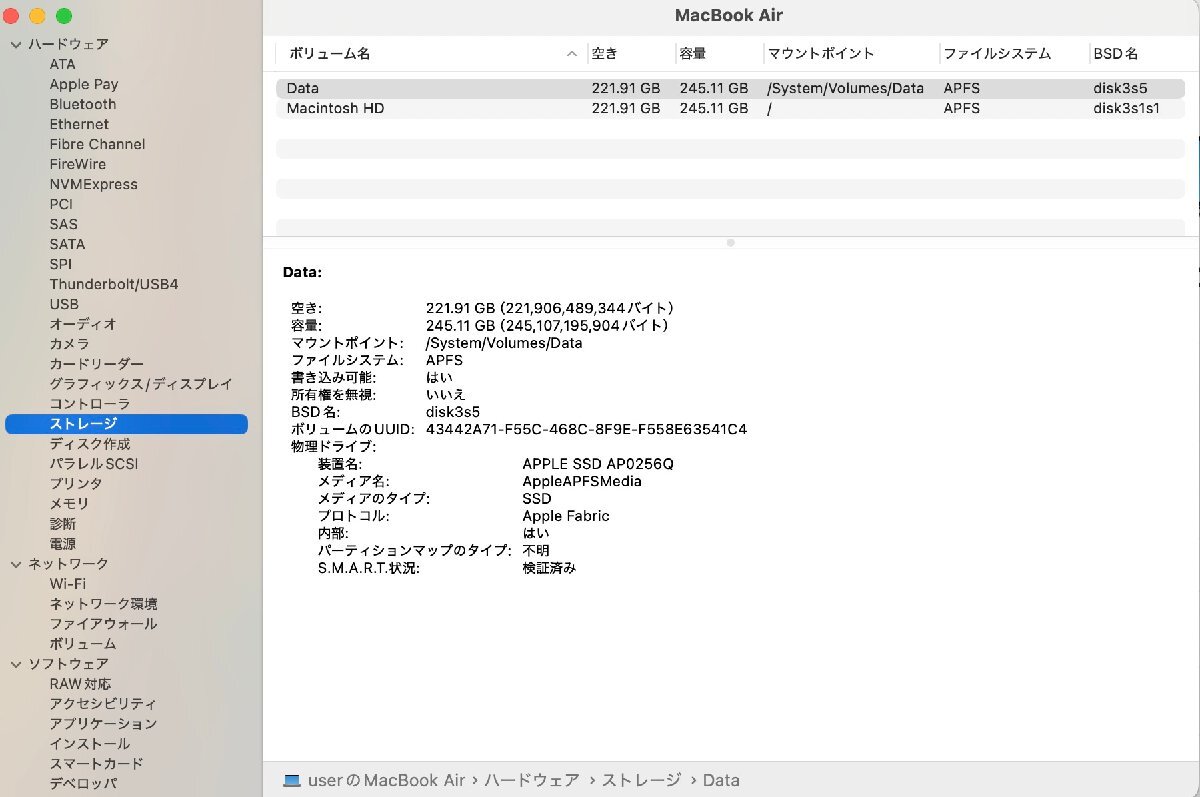Click the computer icon in path bar
The height and width of the screenshot is (797, 1200).
(x=292, y=780)
